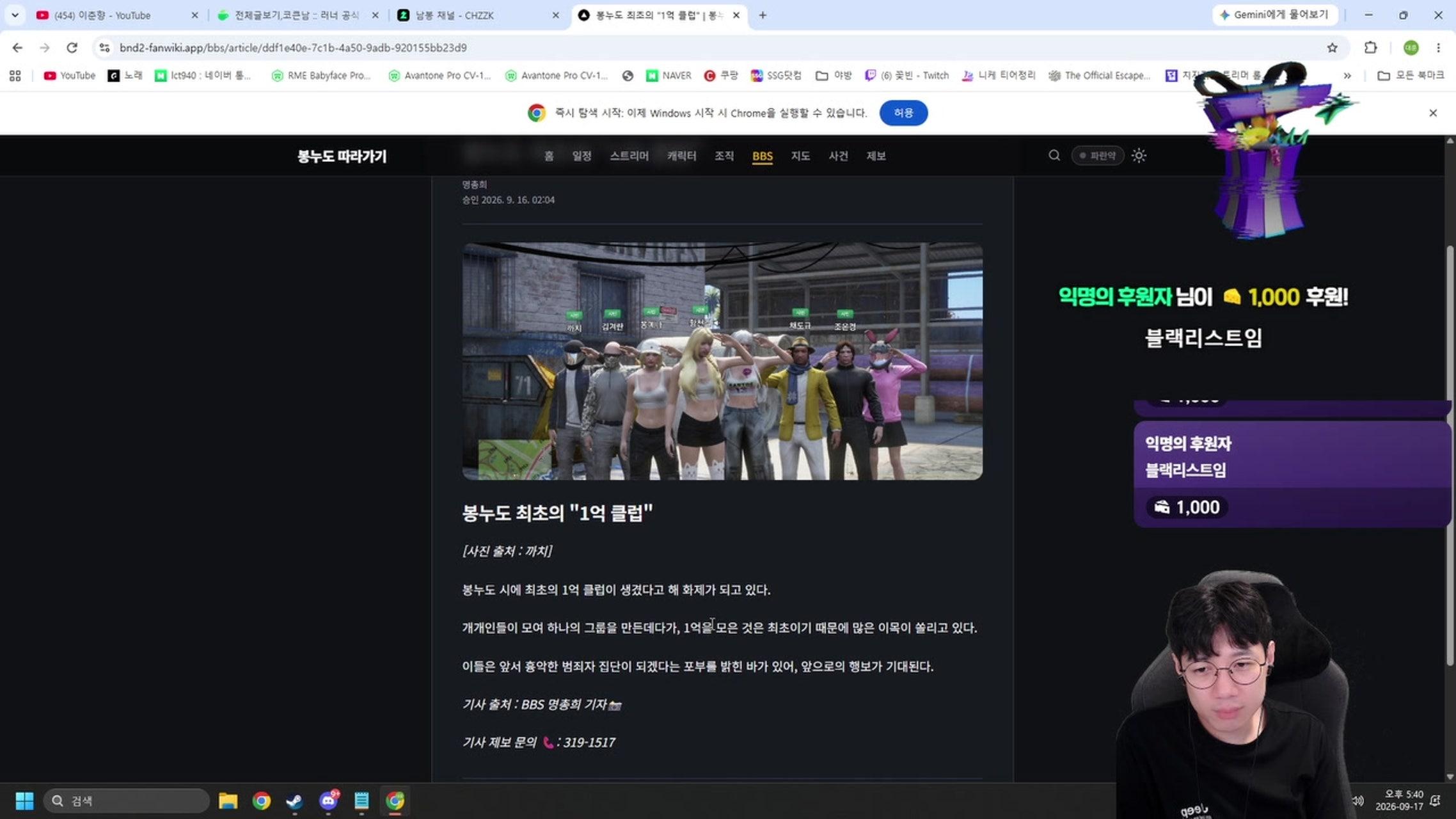Open the Chrome profile avatar
Screen dimensions: 1456x819
(x=1411, y=47)
